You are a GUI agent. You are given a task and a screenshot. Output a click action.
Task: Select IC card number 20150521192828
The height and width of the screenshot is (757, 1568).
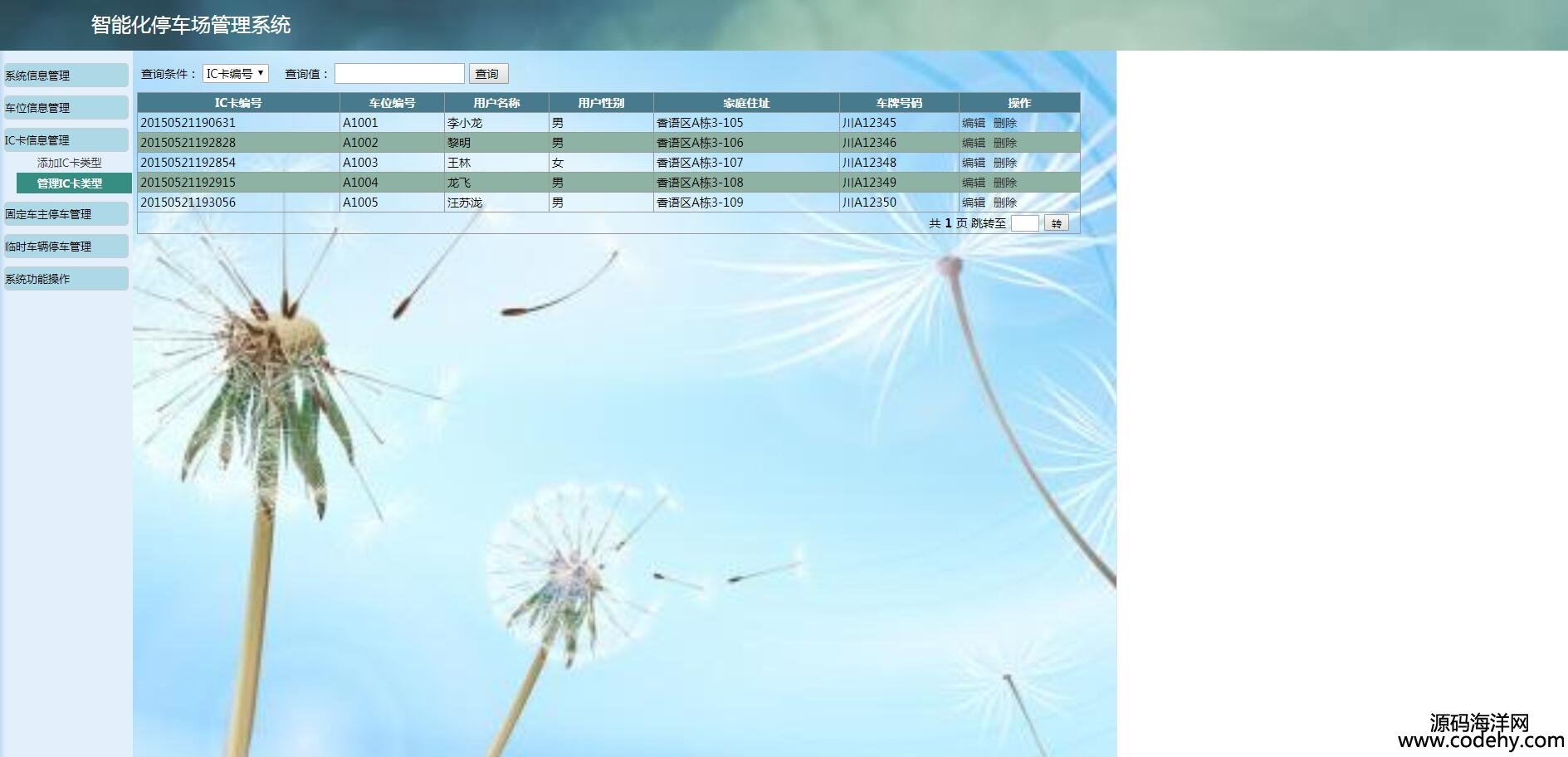click(188, 143)
